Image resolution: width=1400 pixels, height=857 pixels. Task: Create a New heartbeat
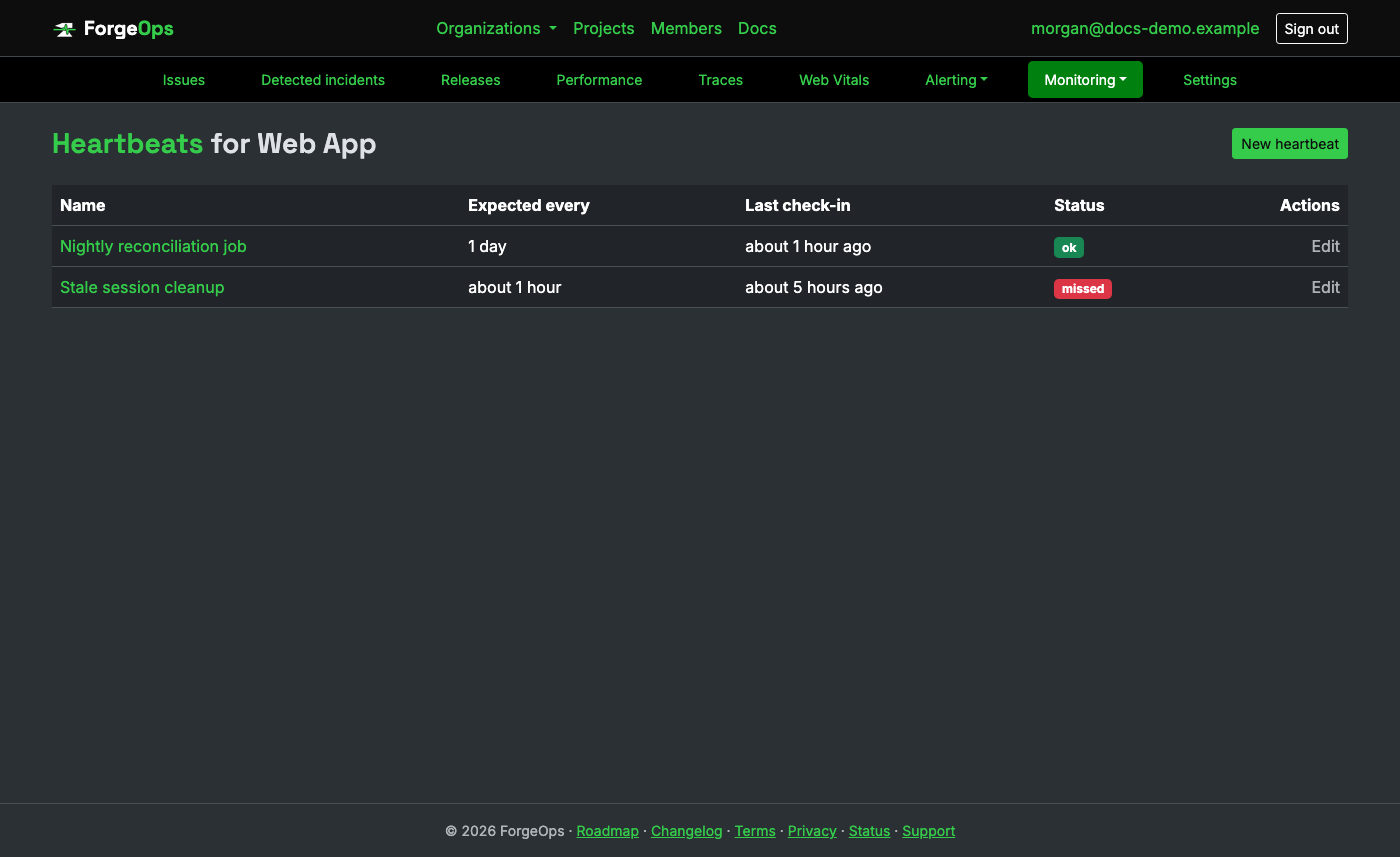coord(1290,144)
